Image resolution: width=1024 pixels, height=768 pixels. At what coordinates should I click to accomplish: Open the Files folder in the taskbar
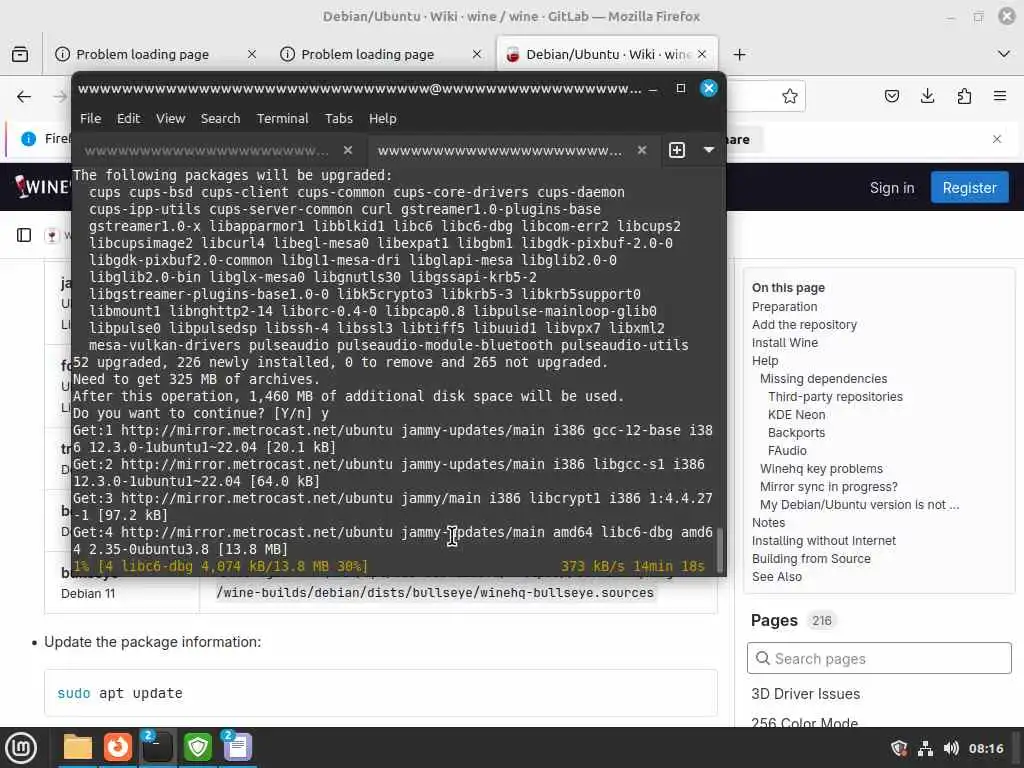coord(78,747)
